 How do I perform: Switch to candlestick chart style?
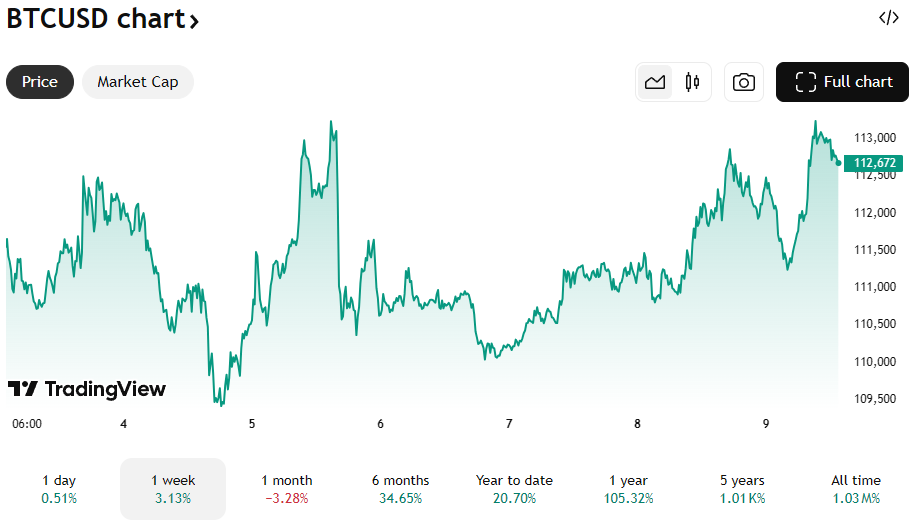click(692, 82)
